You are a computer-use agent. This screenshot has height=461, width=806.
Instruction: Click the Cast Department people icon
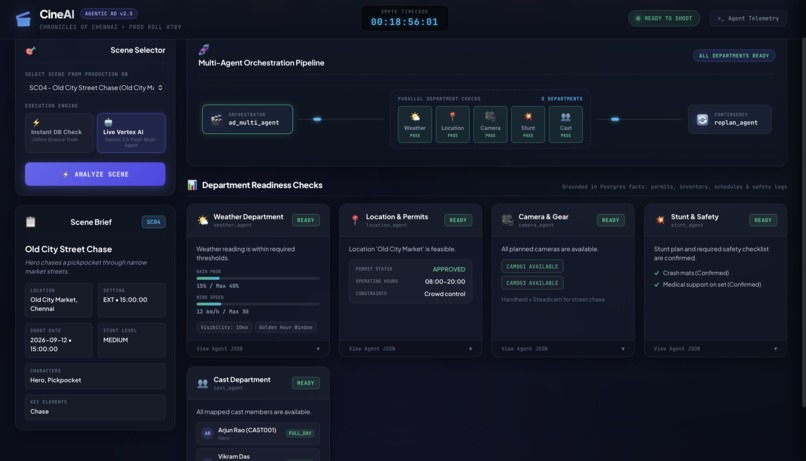click(x=203, y=383)
